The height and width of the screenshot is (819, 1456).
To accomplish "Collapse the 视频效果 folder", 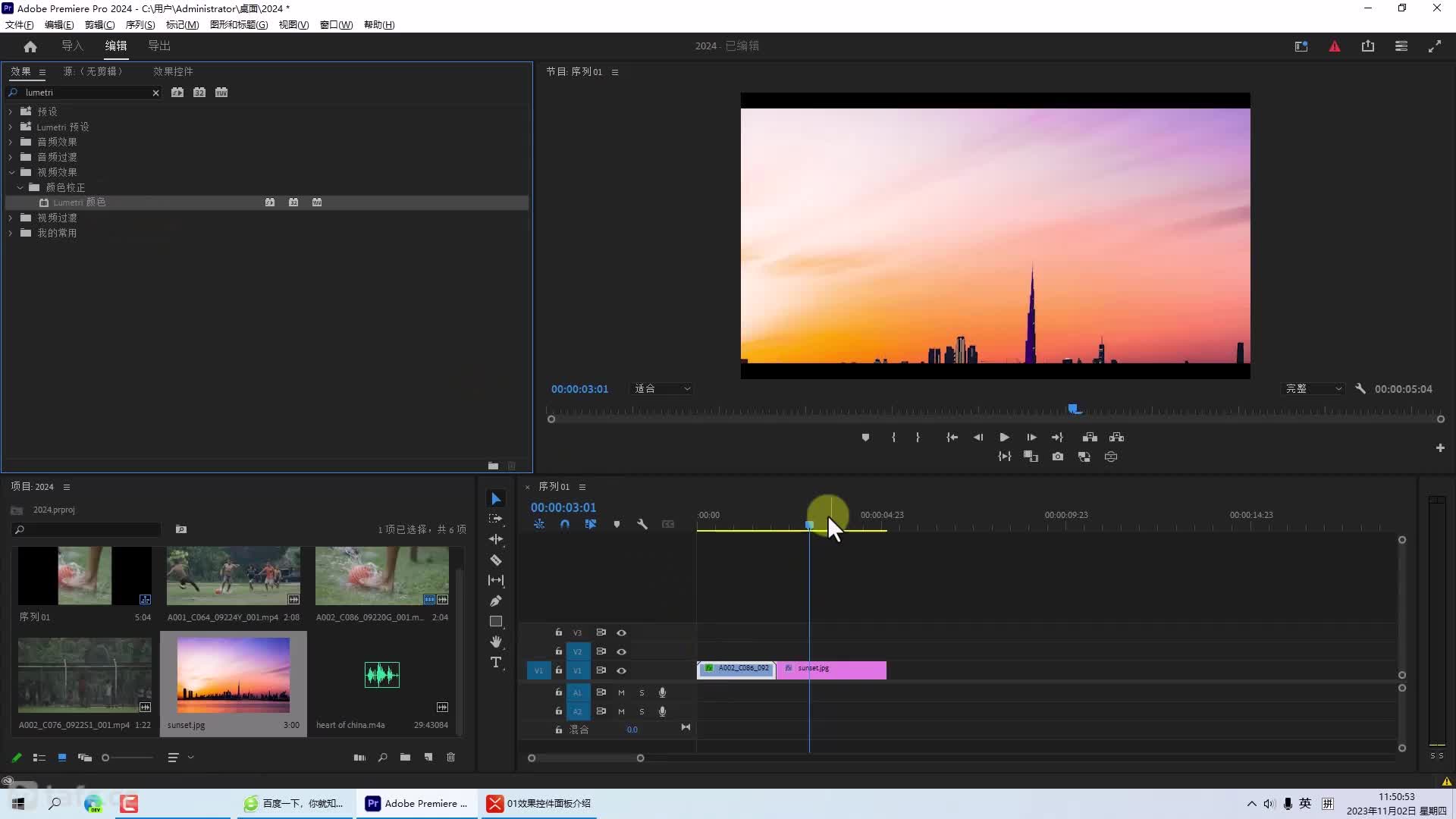I will coord(11,172).
